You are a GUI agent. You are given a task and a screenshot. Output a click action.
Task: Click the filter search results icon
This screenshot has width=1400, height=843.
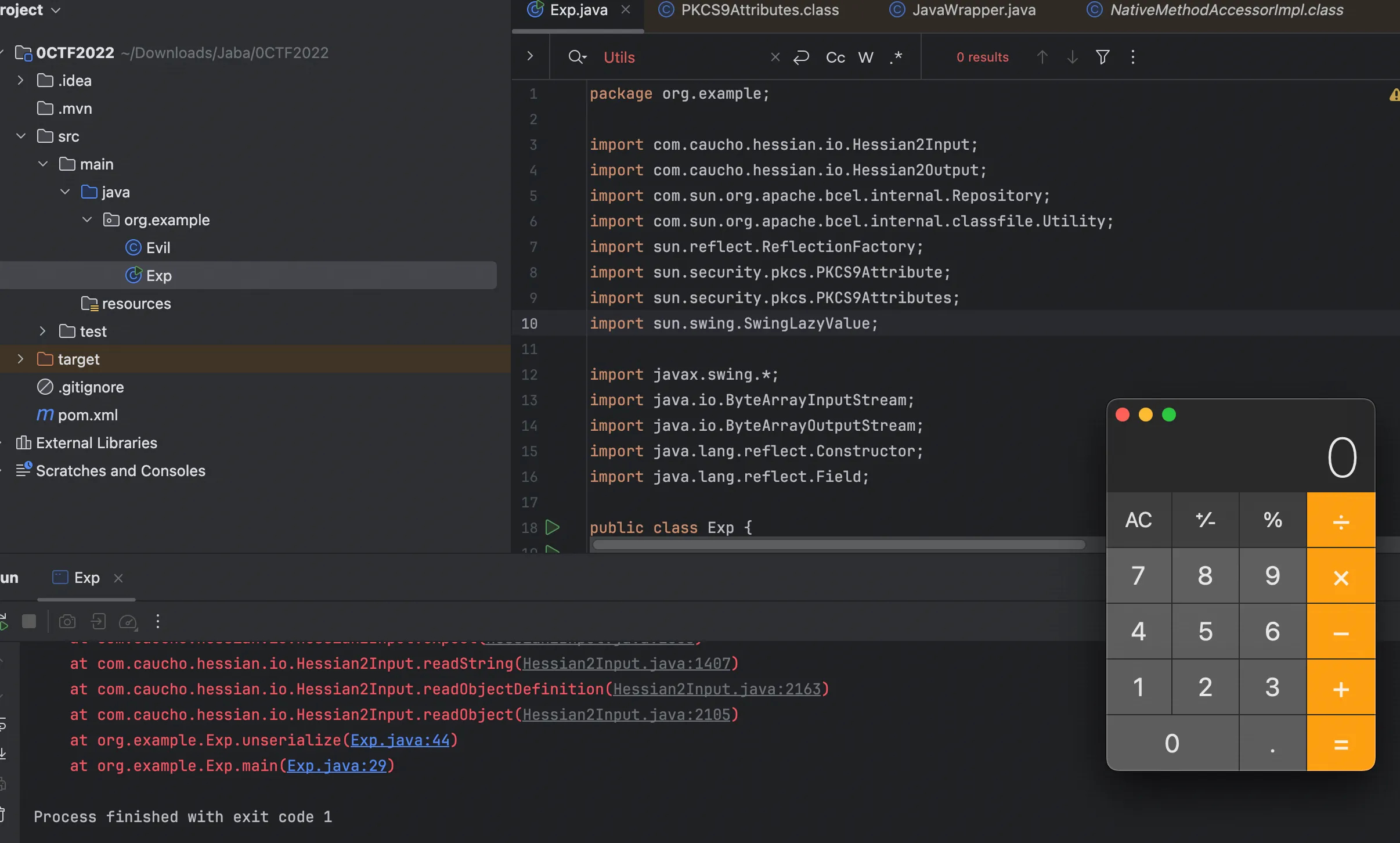(x=1102, y=57)
